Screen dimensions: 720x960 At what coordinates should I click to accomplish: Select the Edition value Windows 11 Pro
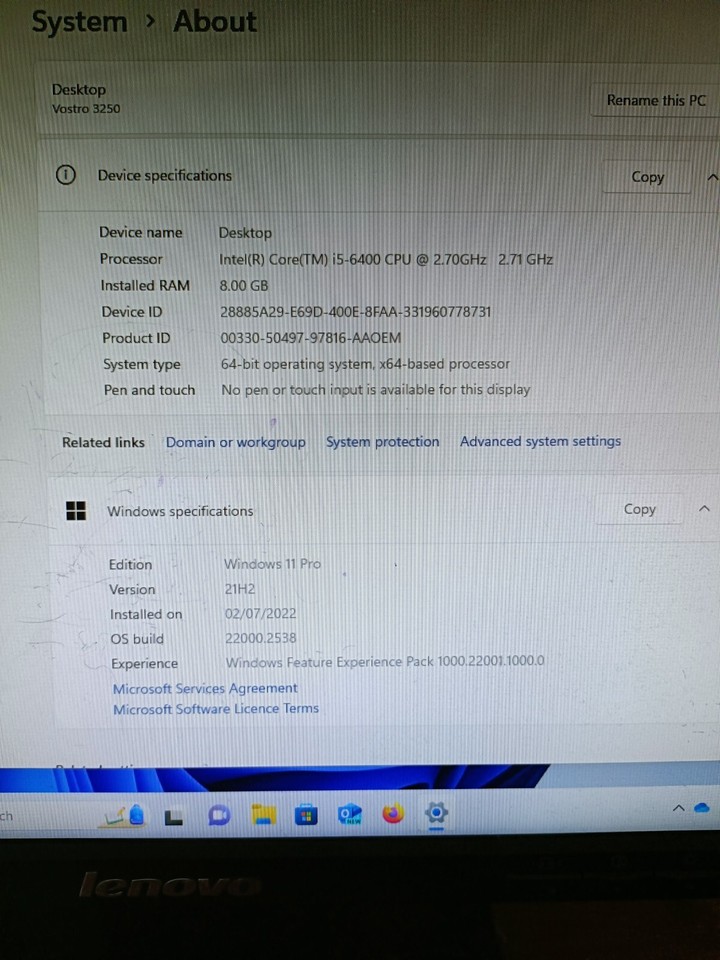coord(272,564)
